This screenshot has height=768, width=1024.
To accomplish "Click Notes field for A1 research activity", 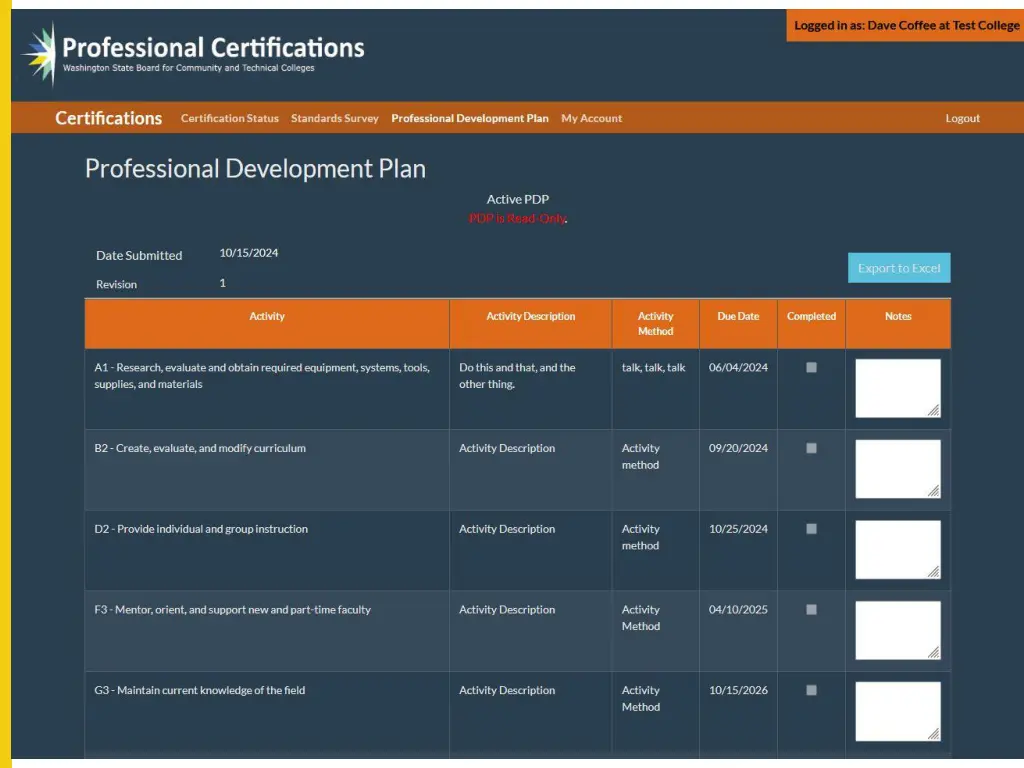I will 898,388.
